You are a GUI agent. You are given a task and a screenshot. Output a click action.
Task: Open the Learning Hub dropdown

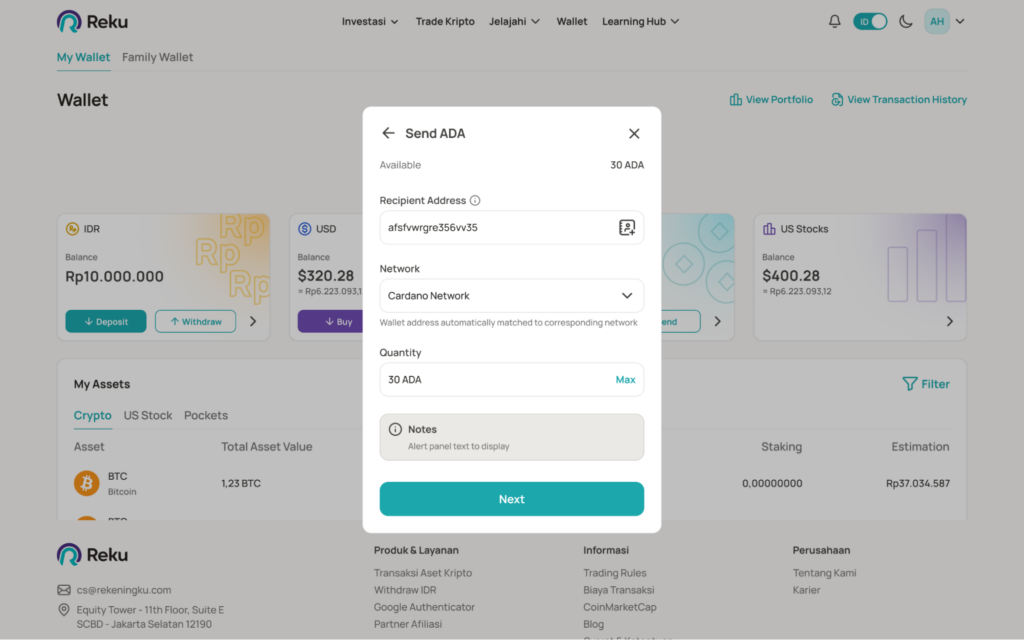click(x=640, y=21)
